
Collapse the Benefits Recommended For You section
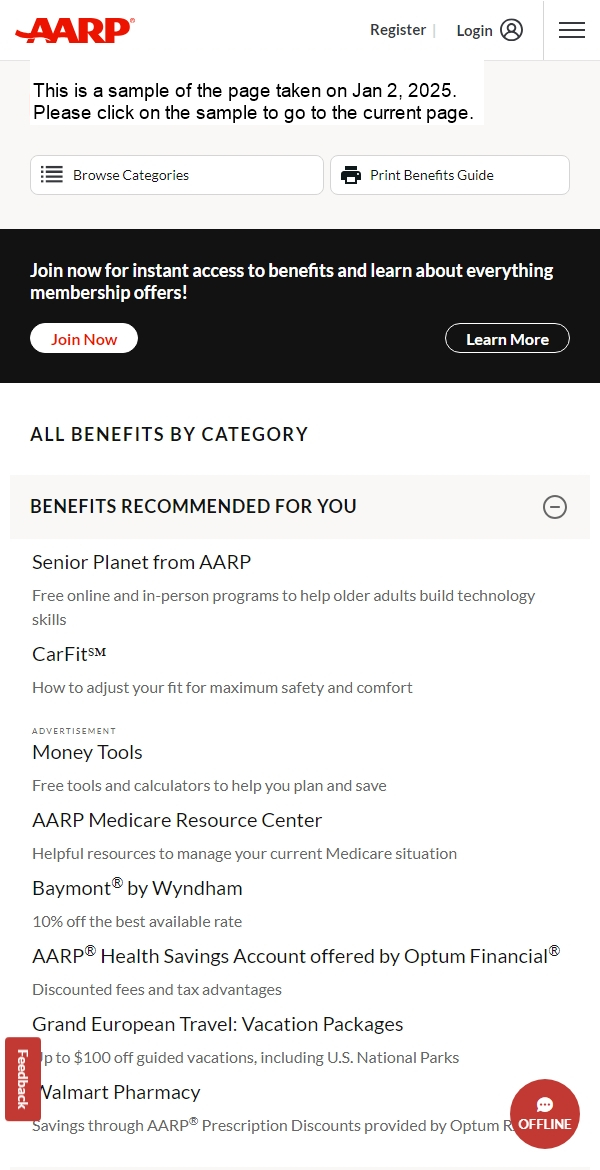[x=554, y=507]
